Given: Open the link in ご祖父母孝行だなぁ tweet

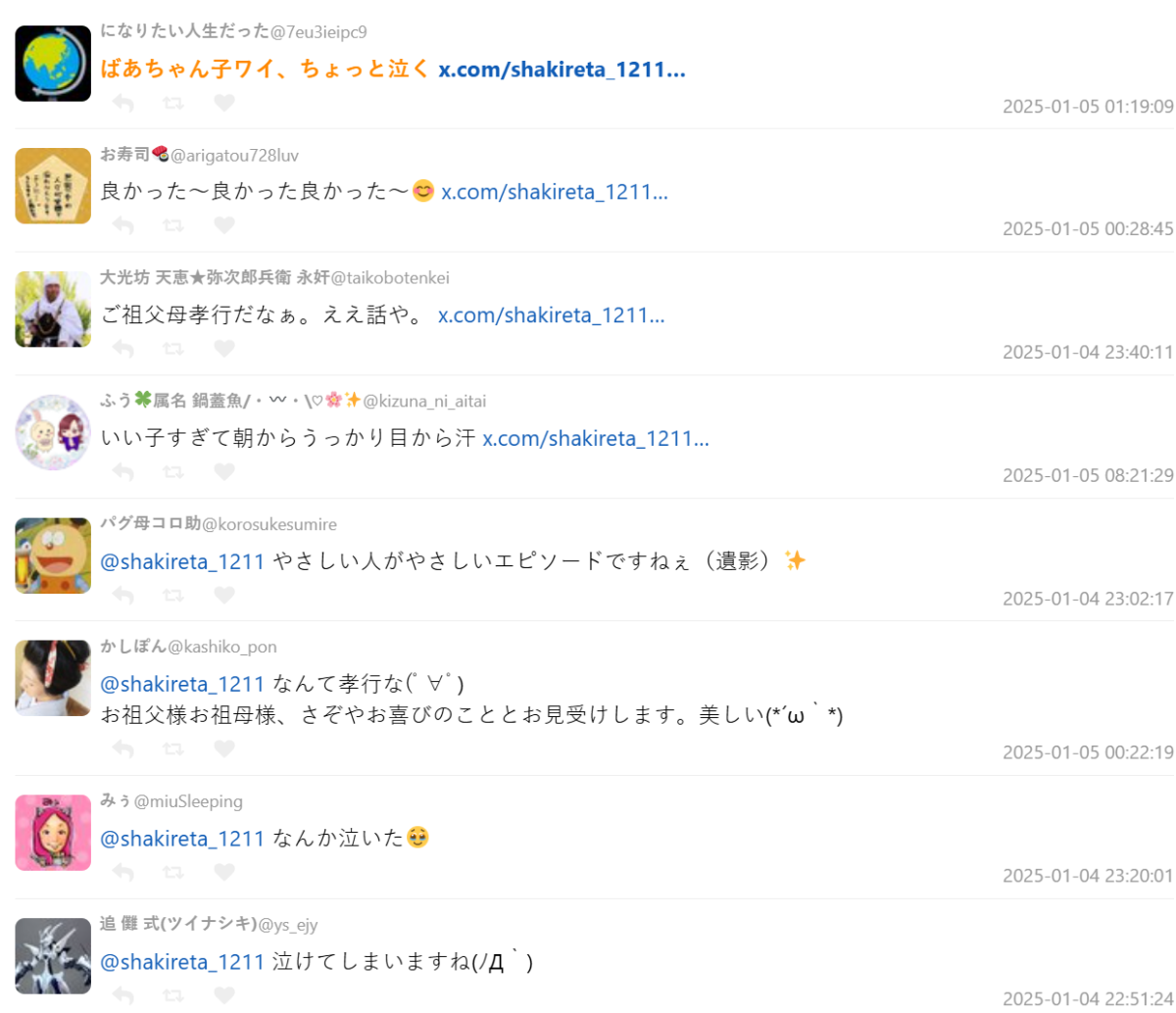Looking at the screenshot, I should [x=552, y=315].
